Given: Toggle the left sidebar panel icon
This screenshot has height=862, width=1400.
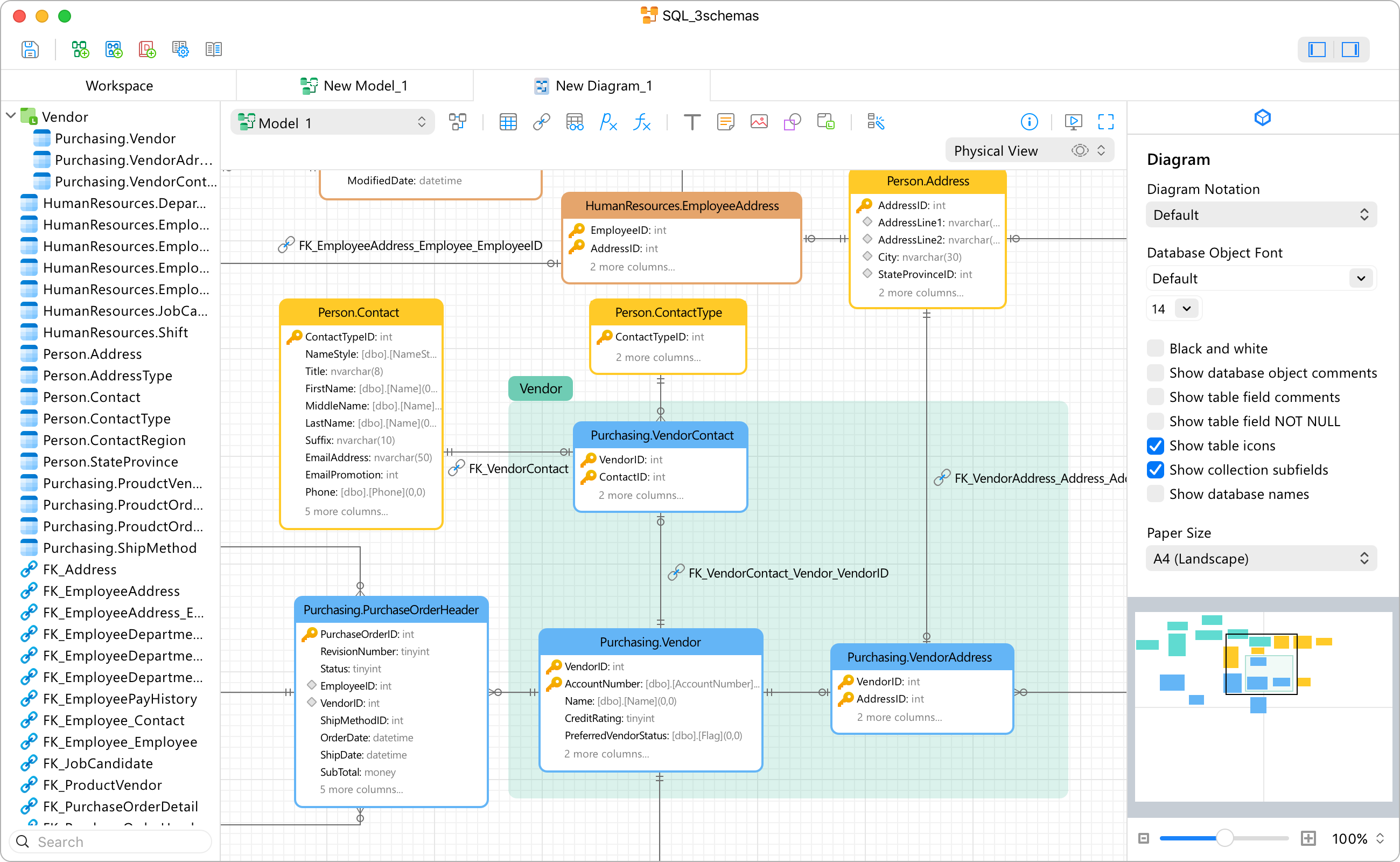Looking at the screenshot, I should coord(1316,50).
